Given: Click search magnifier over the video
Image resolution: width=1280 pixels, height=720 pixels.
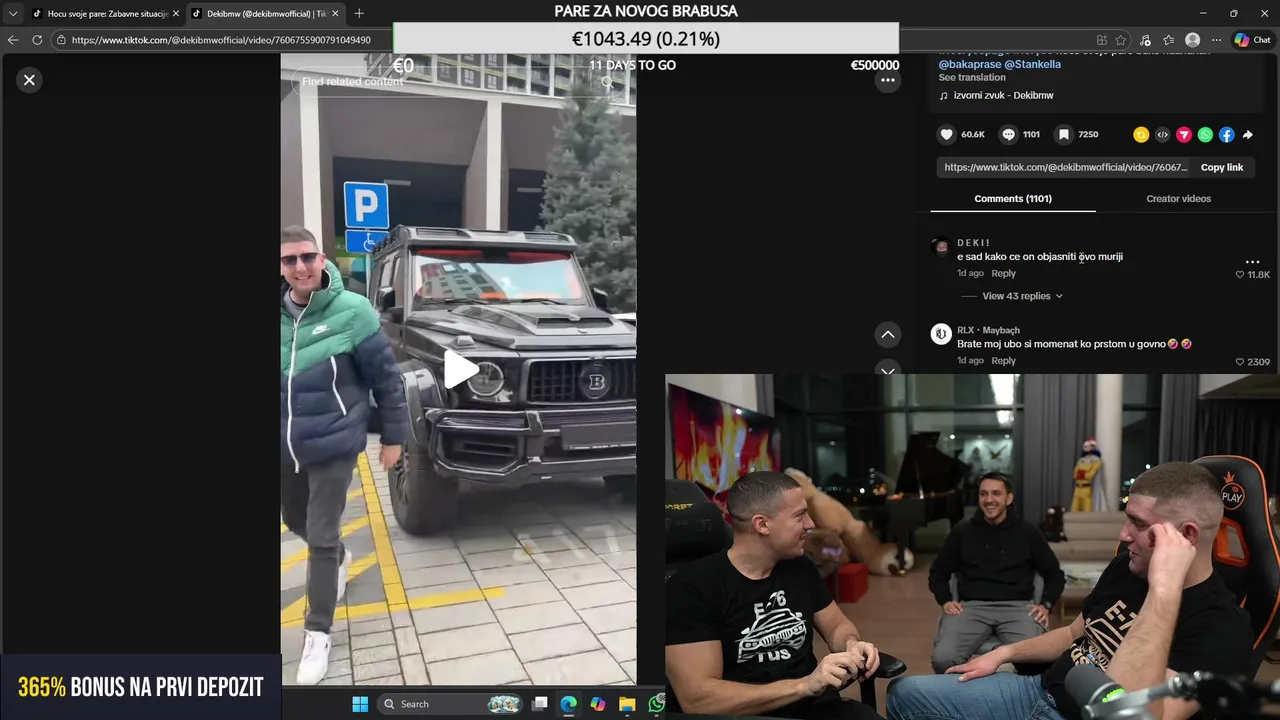Looking at the screenshot, I should click(x=607, y=82).
